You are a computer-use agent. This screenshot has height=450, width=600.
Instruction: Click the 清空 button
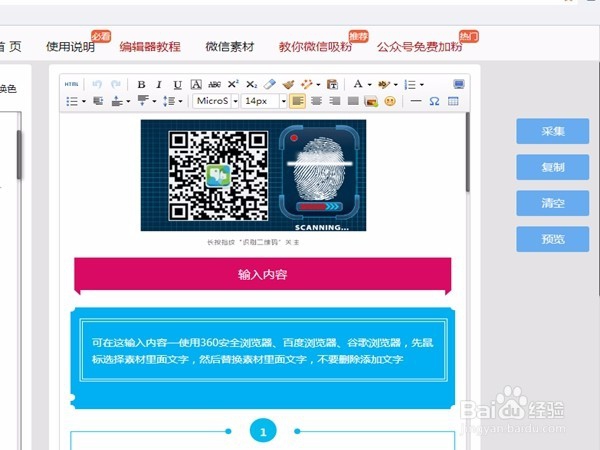pyautogui.click(x=553, y=203)
